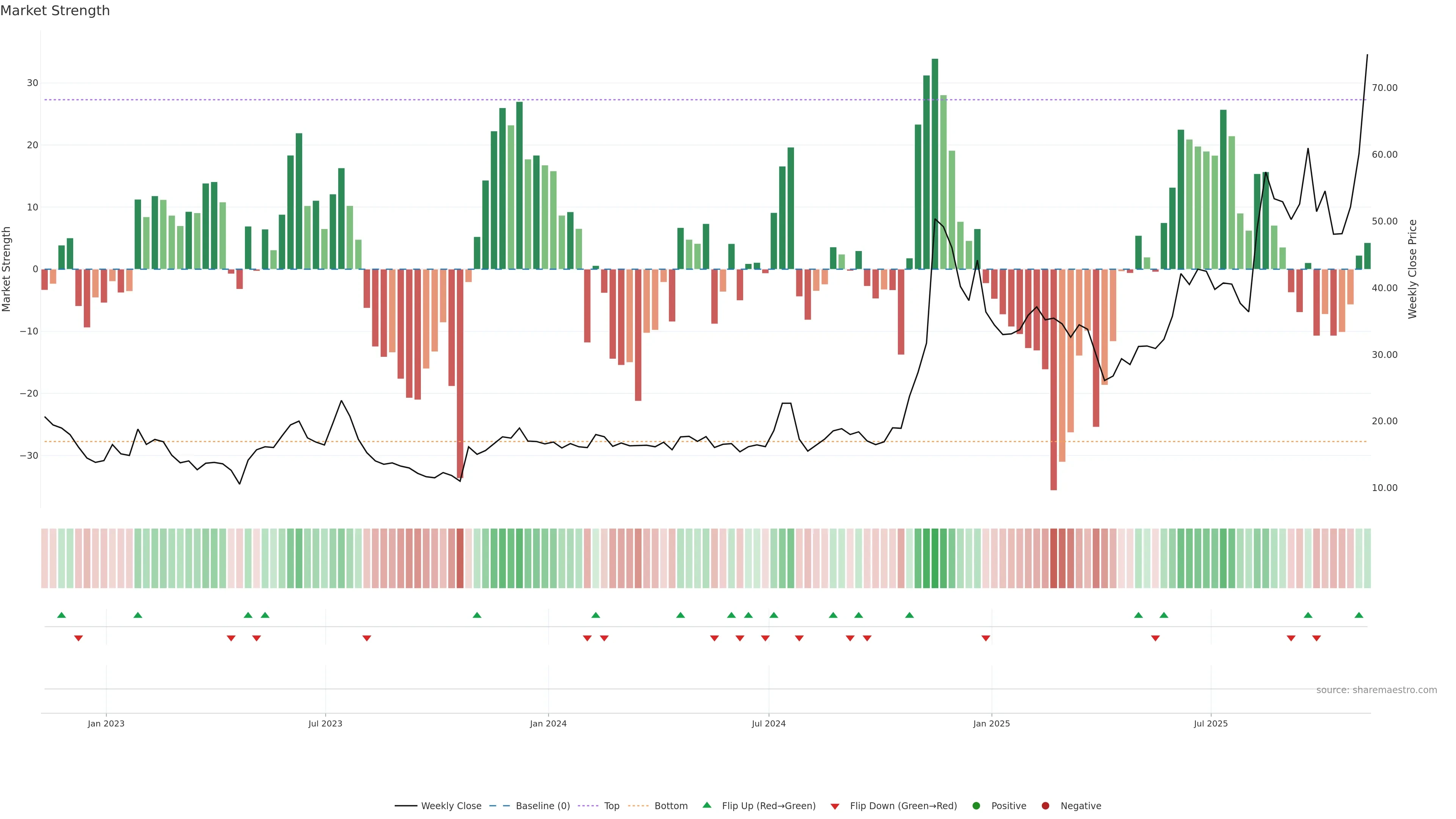Select the first red flip-down triangle marker
The image size is (1456, 819).
pos(78,638)
